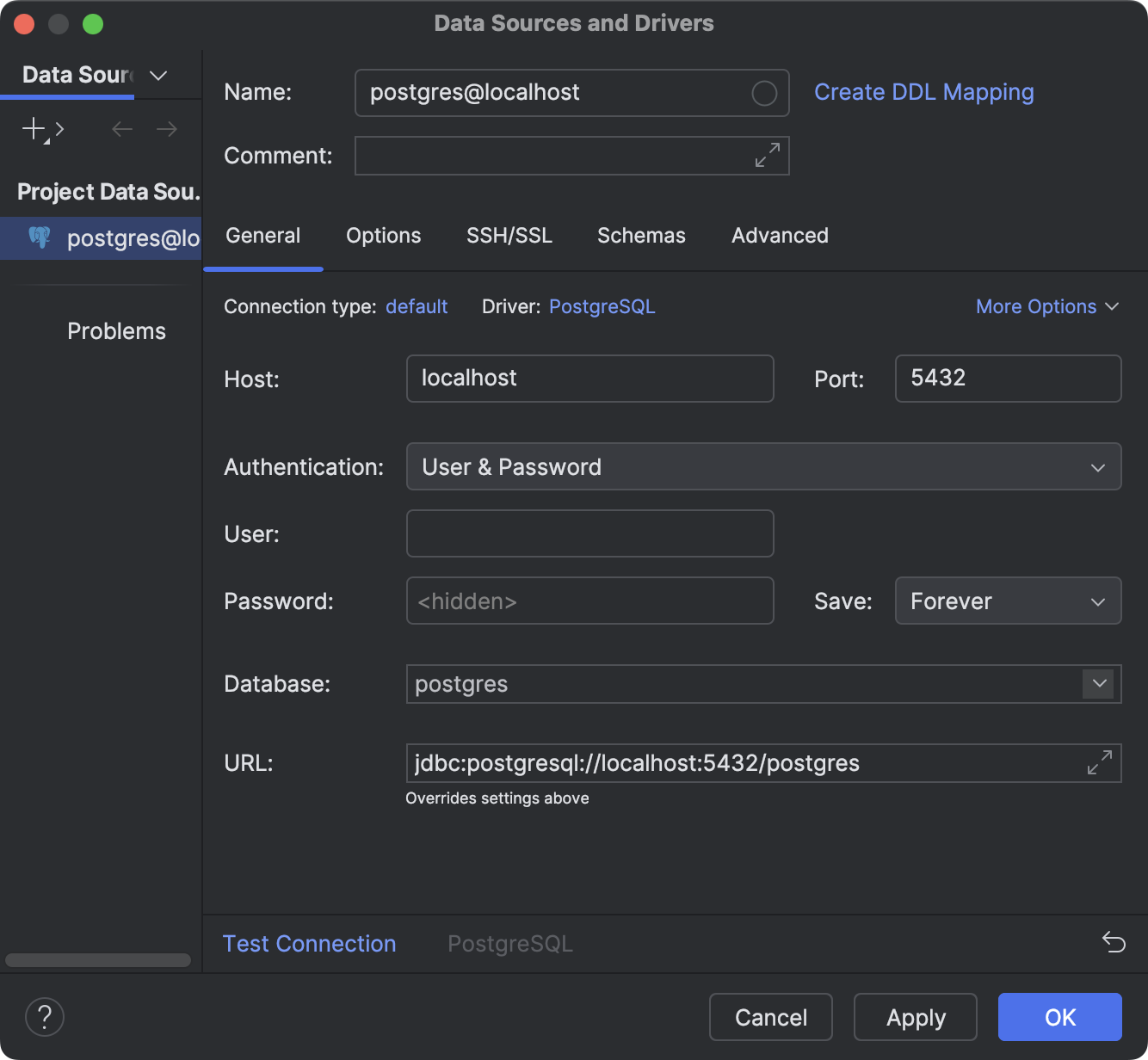Click inside the User input field

pyautogui.click(x=589, y=533)
